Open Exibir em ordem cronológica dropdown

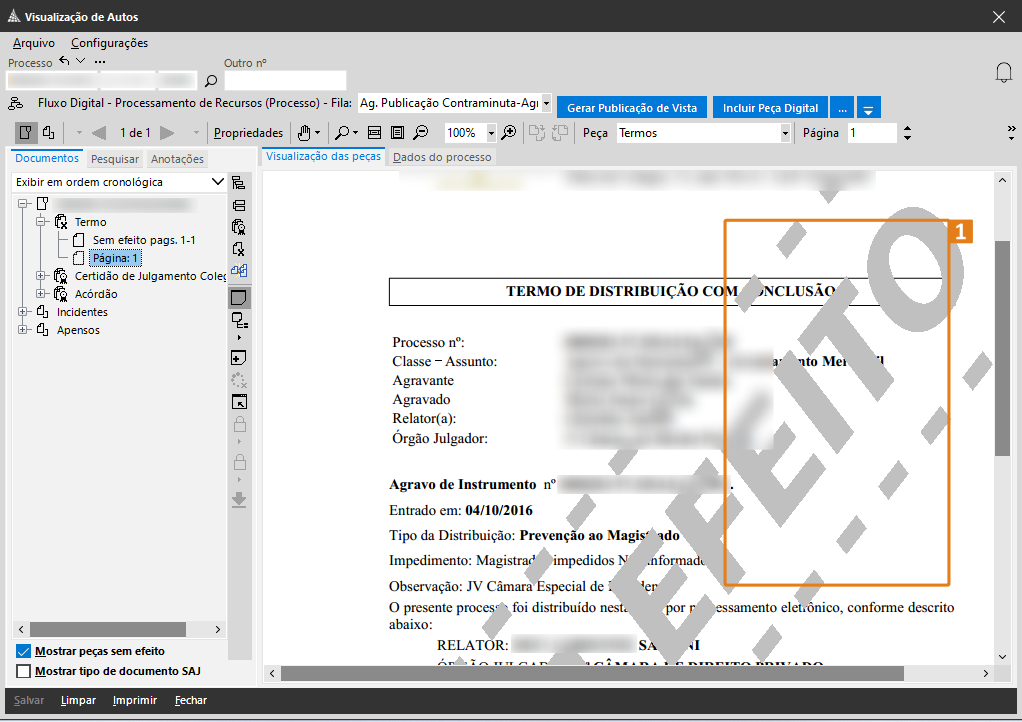pyautogui.click(x=218, y=182)
